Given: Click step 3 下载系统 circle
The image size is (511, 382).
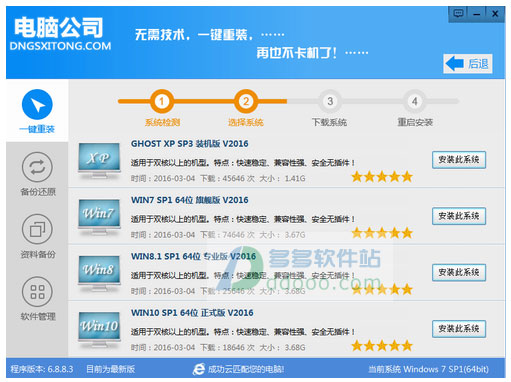Looking at the screenshot, I should click(x=330, y=101).
